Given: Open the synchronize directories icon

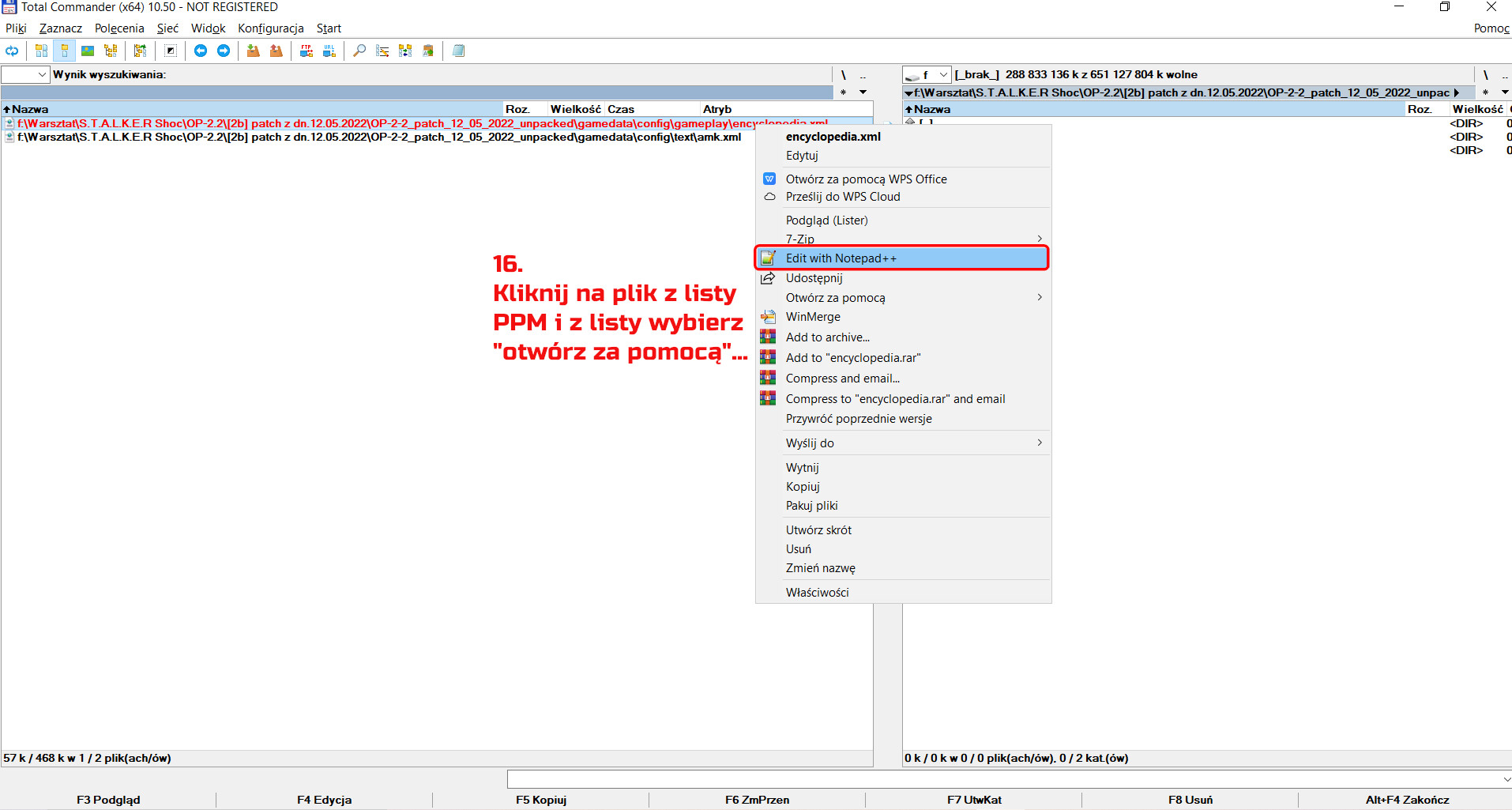Looking at the screenshot, I should click(405, 51).
